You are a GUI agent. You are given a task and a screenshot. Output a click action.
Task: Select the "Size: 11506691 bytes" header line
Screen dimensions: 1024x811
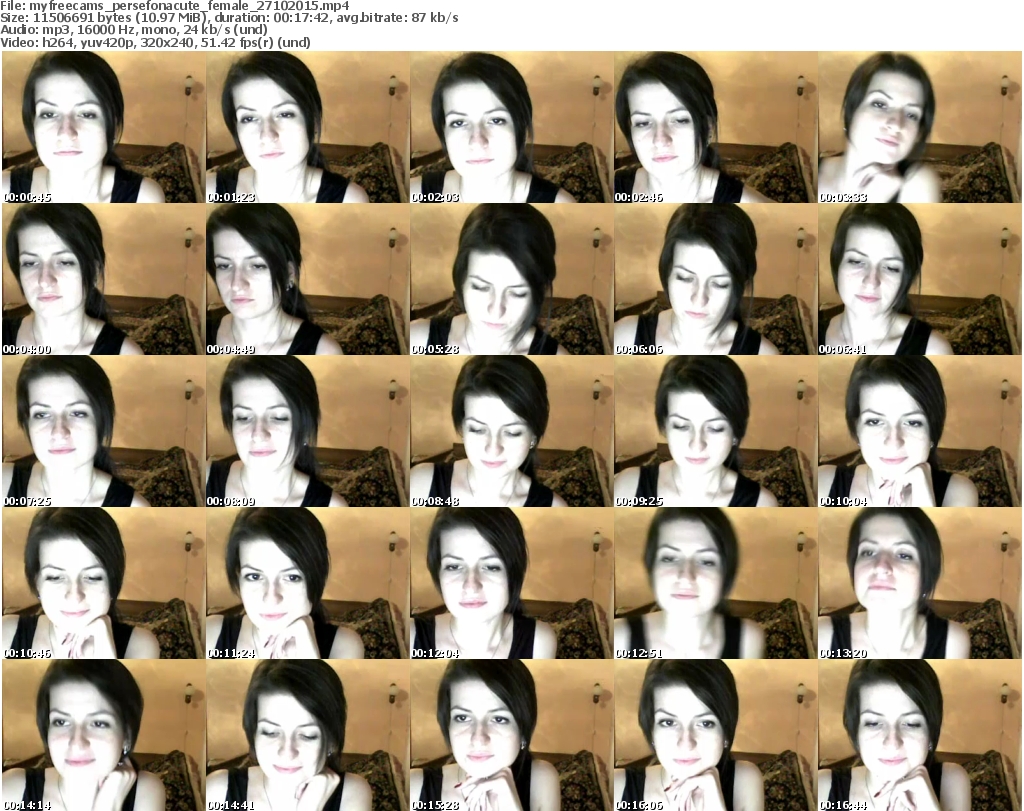pos(229,18)
